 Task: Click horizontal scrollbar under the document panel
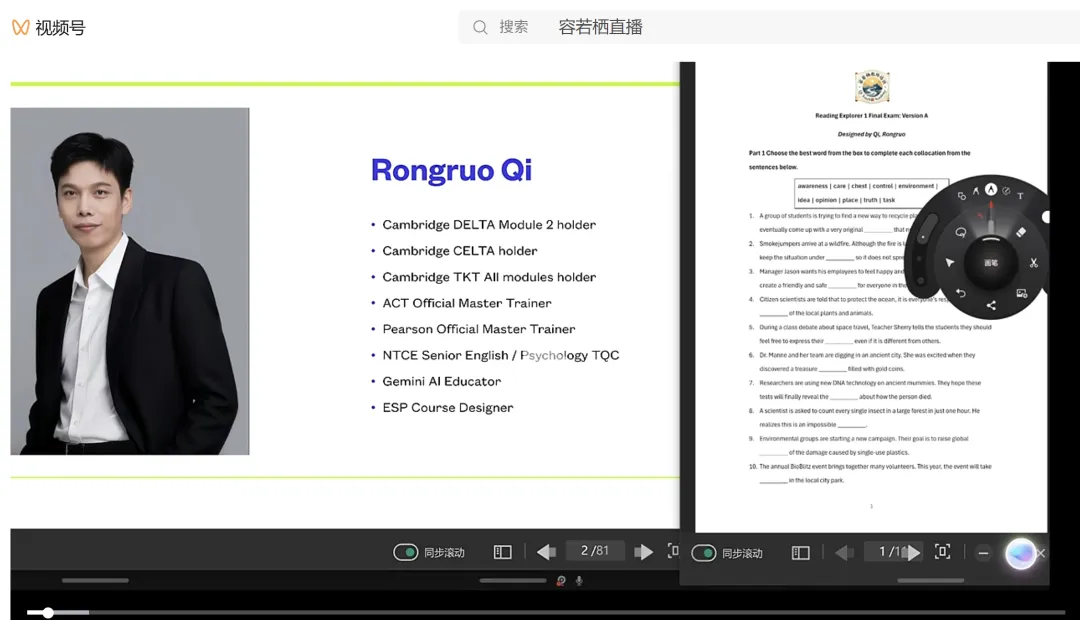pos(931,581)
